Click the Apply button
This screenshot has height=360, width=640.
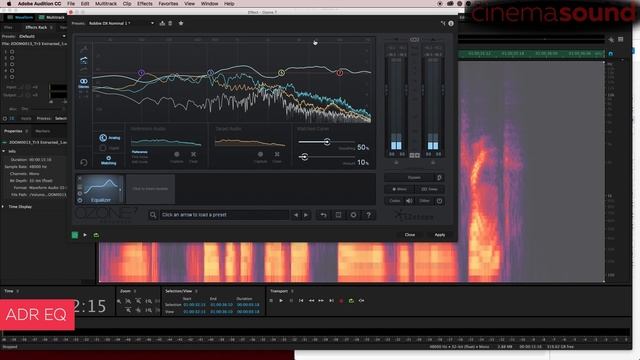point(440,235)
